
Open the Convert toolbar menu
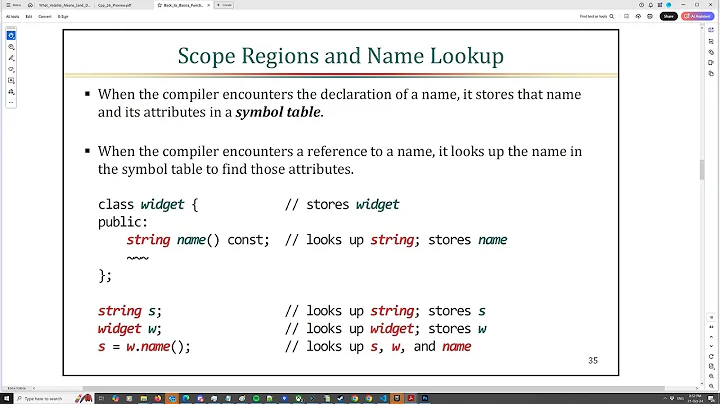point(45,17)
